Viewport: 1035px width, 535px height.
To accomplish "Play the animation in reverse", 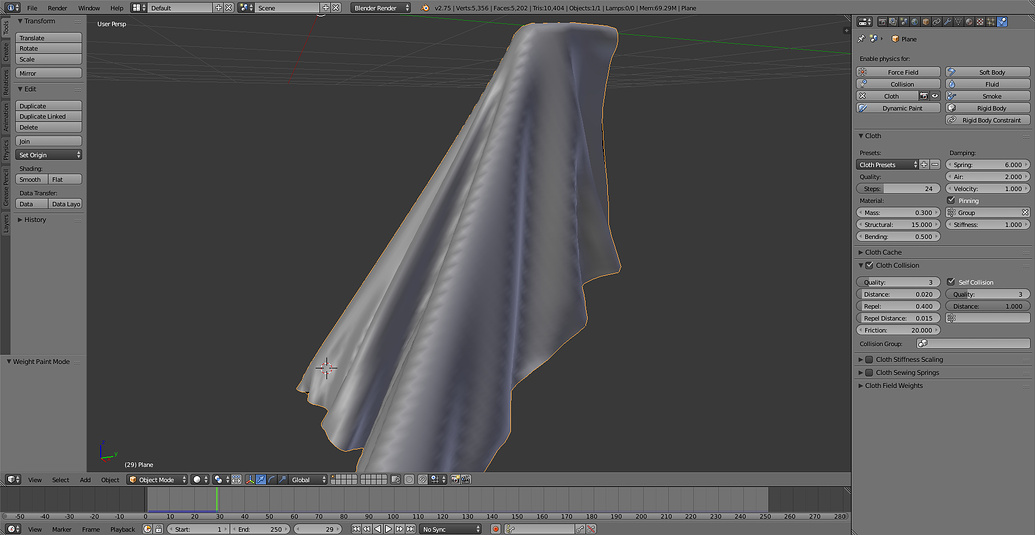I will point(378,528).
